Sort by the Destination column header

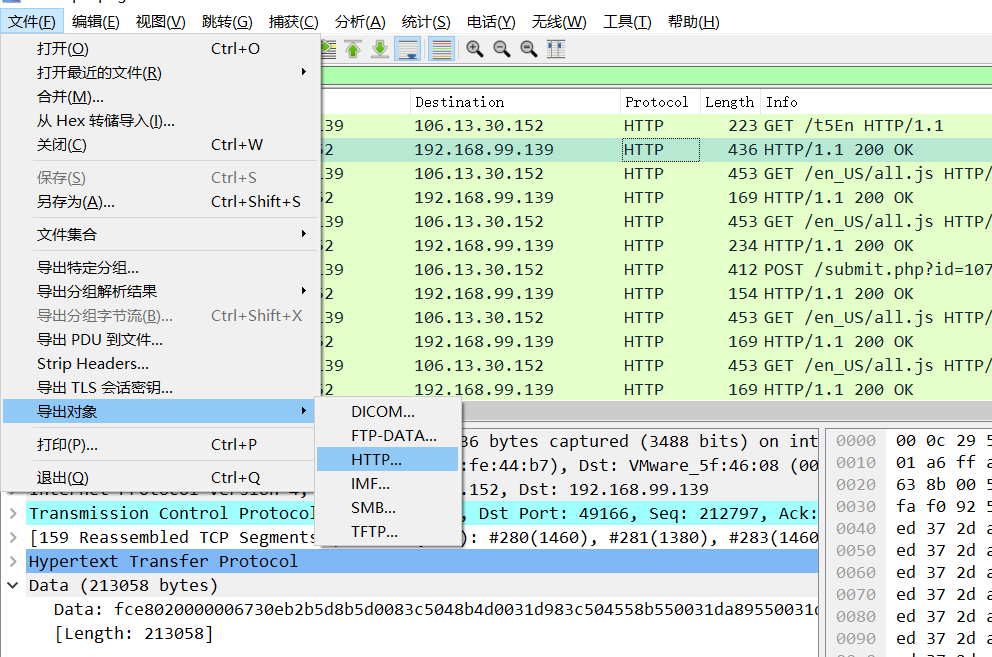(459, 102)
